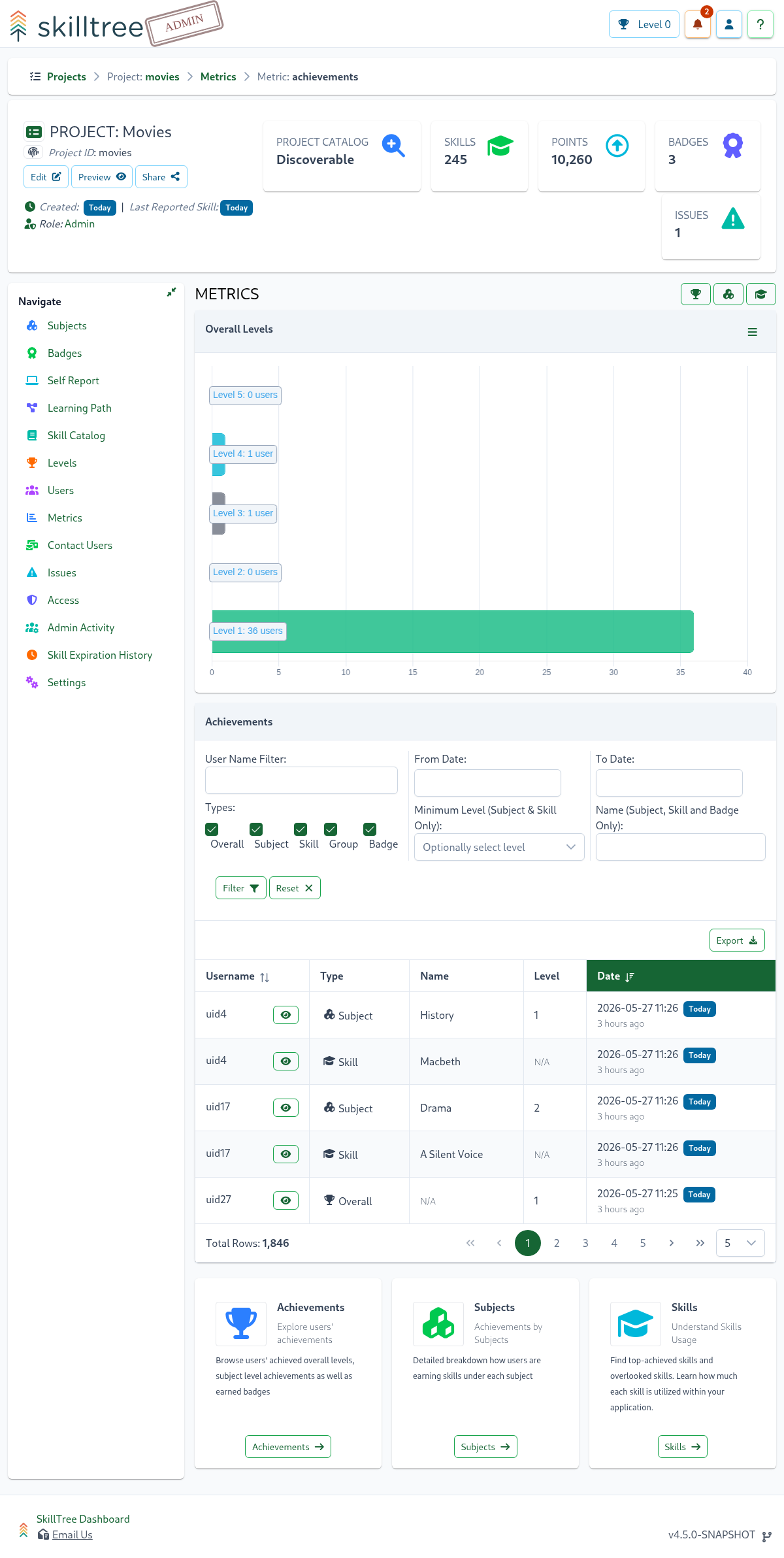The height and width of the screenshot is (1558, 784).
Task: Go to Badges in Navigate menu
Action: (65, 353)
